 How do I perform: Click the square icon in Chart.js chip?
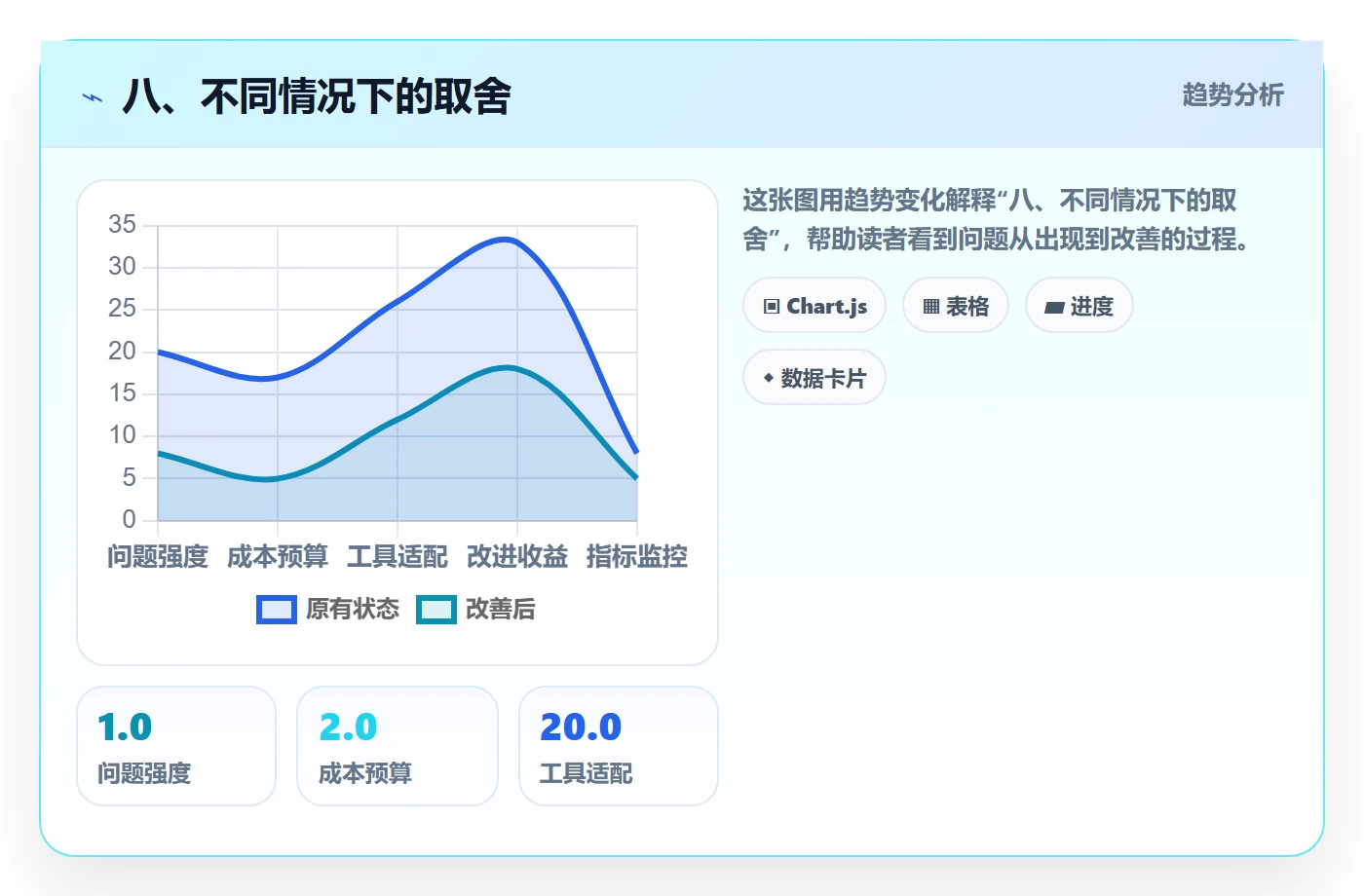(772, 307)
